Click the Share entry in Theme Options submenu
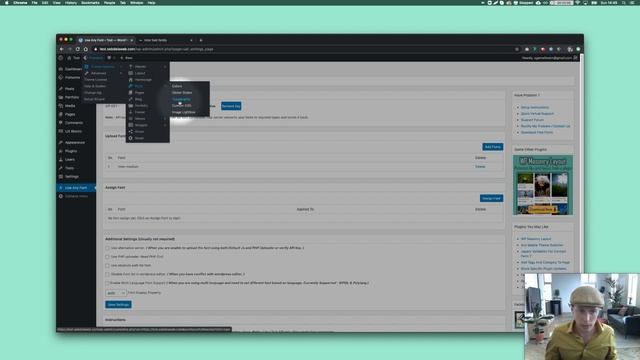Image resolution: width=640 pixels, height=360 pixels. coord(139,131)
